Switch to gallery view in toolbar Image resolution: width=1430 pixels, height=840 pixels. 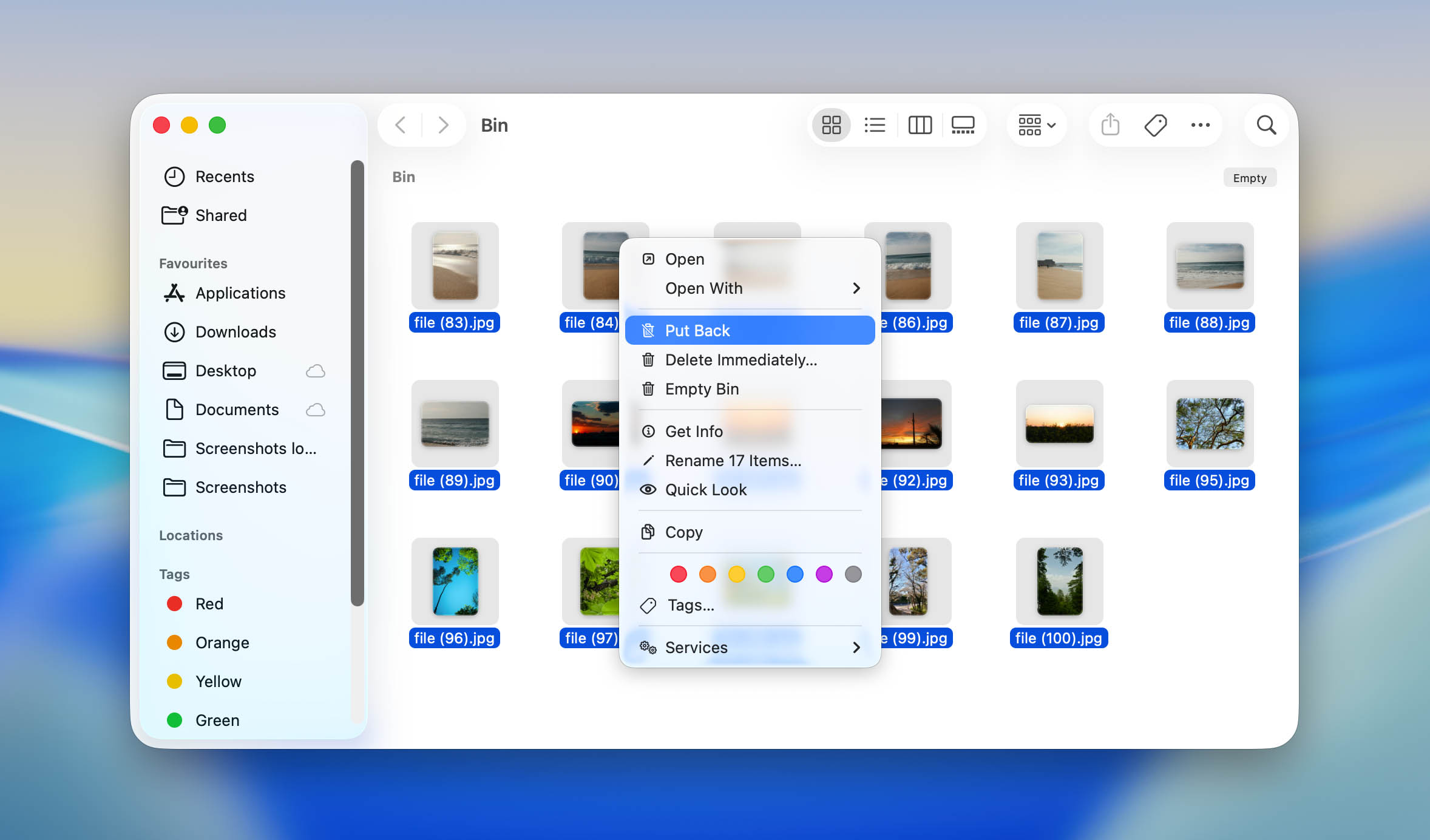point(963,126)
